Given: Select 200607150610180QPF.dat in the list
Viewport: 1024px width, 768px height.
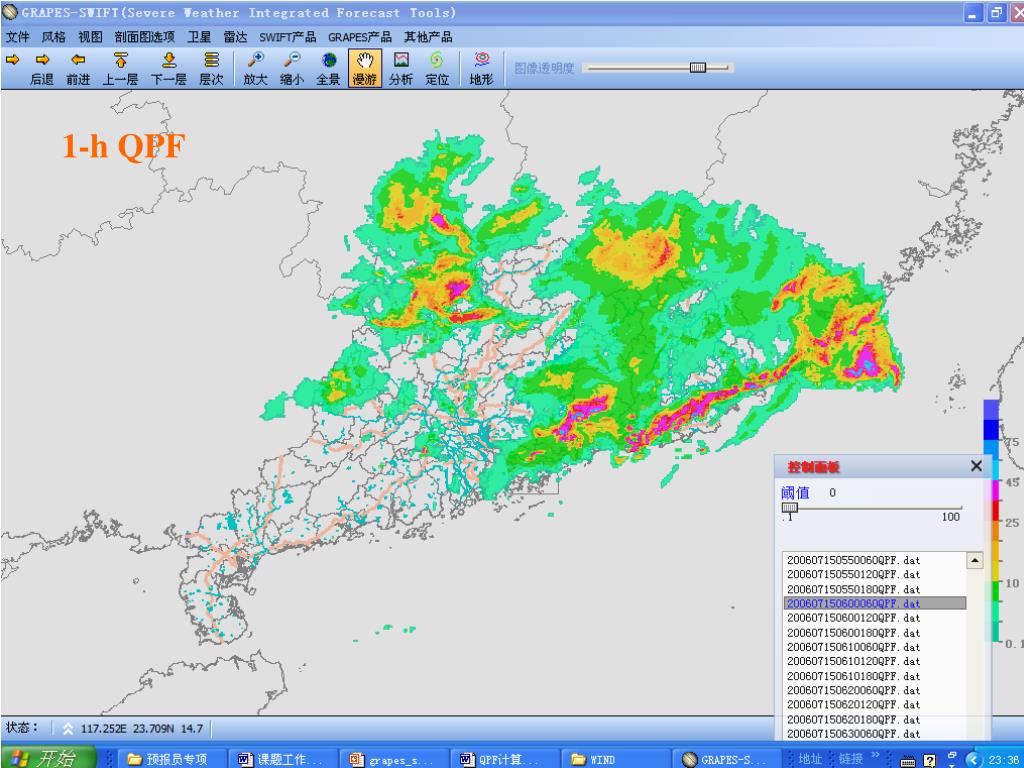Looking at the screenshot, I should (853, 676).
